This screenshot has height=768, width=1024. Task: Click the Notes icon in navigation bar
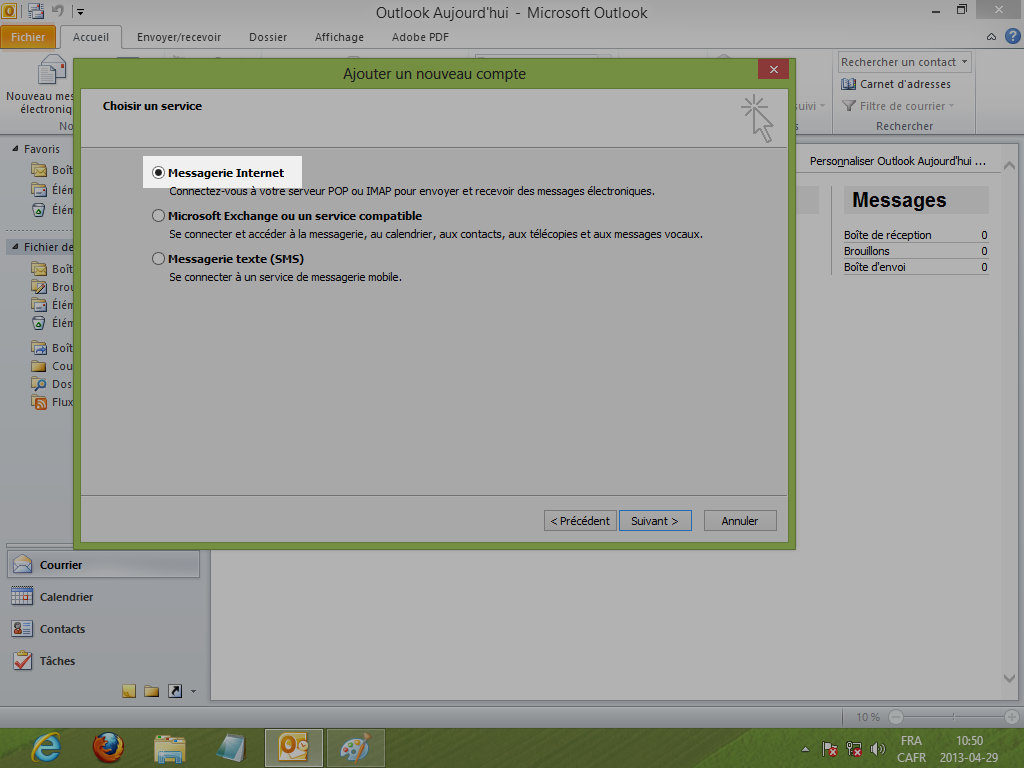pyautogui.click(x=129, y=692)
